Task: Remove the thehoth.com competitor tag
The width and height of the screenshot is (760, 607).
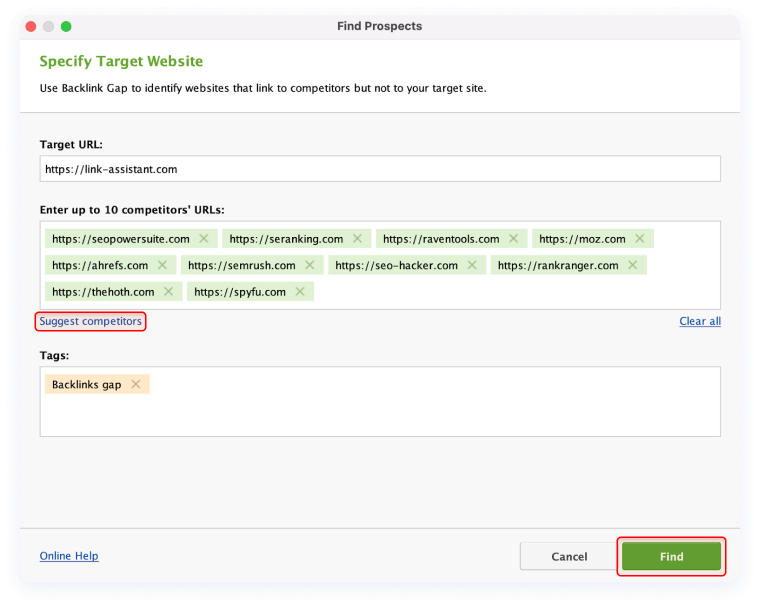Action: coord(169,292)
